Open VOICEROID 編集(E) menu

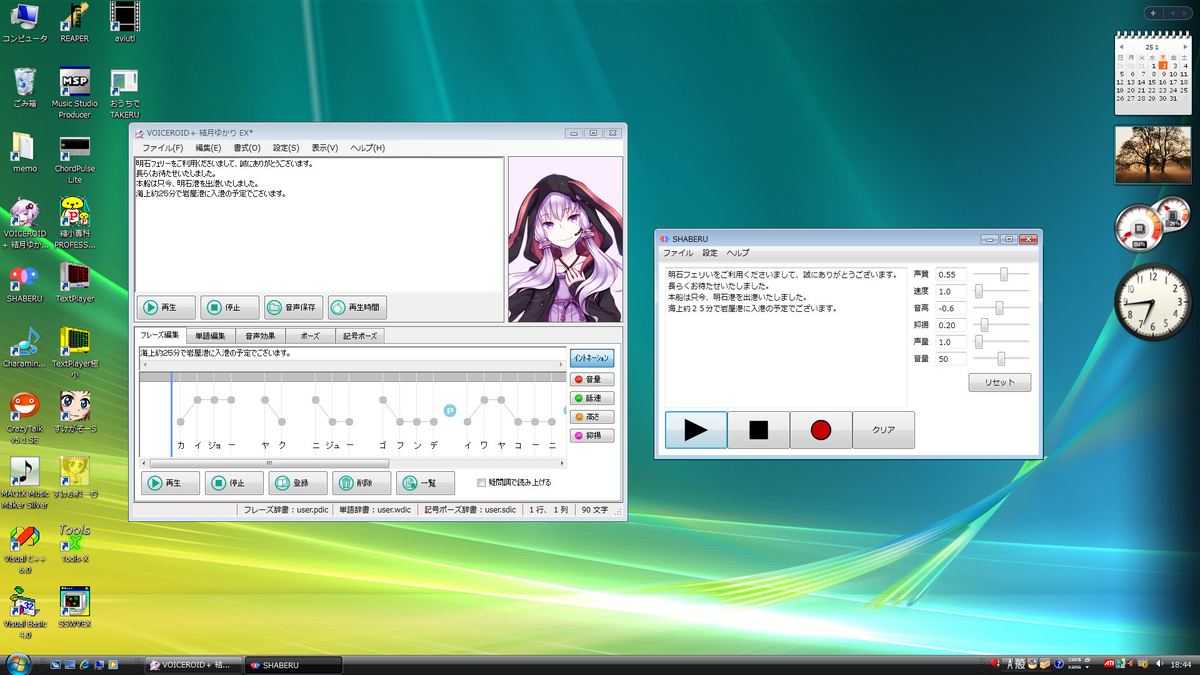click(x=208, y=148)
